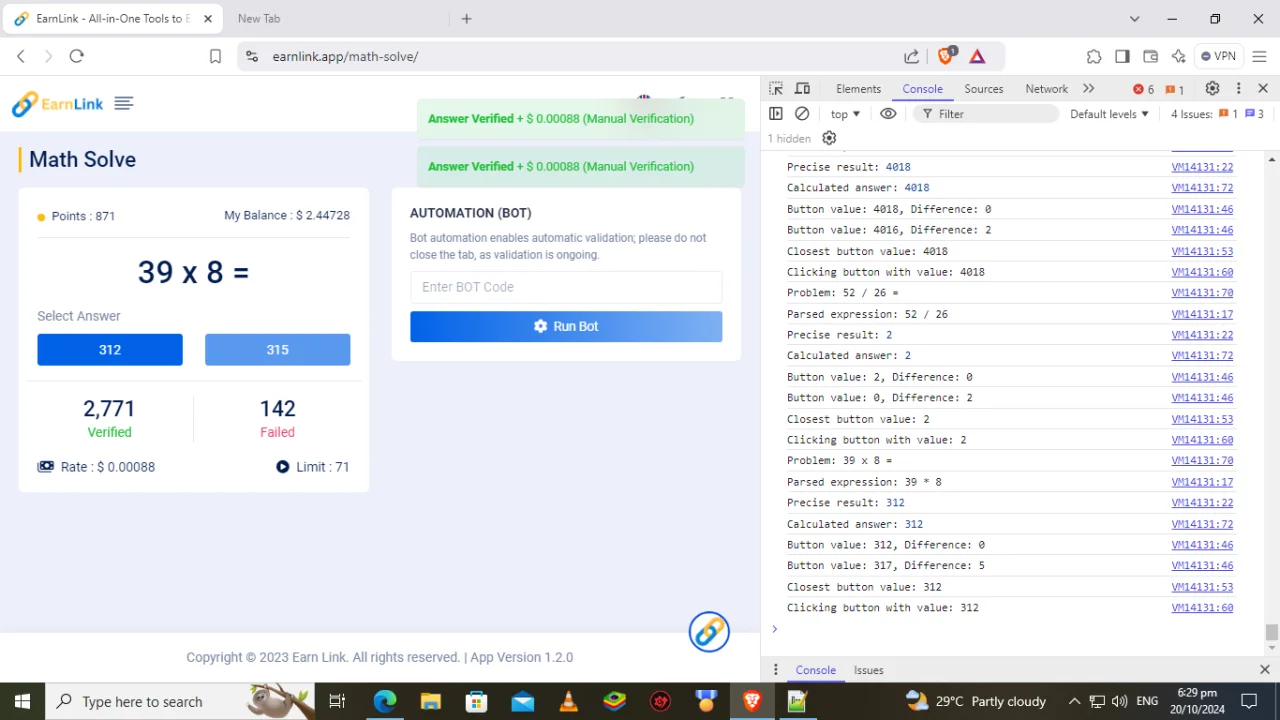
Task: Share this page from the address bar
Action: pyautogui.click(x=912, y=56)
